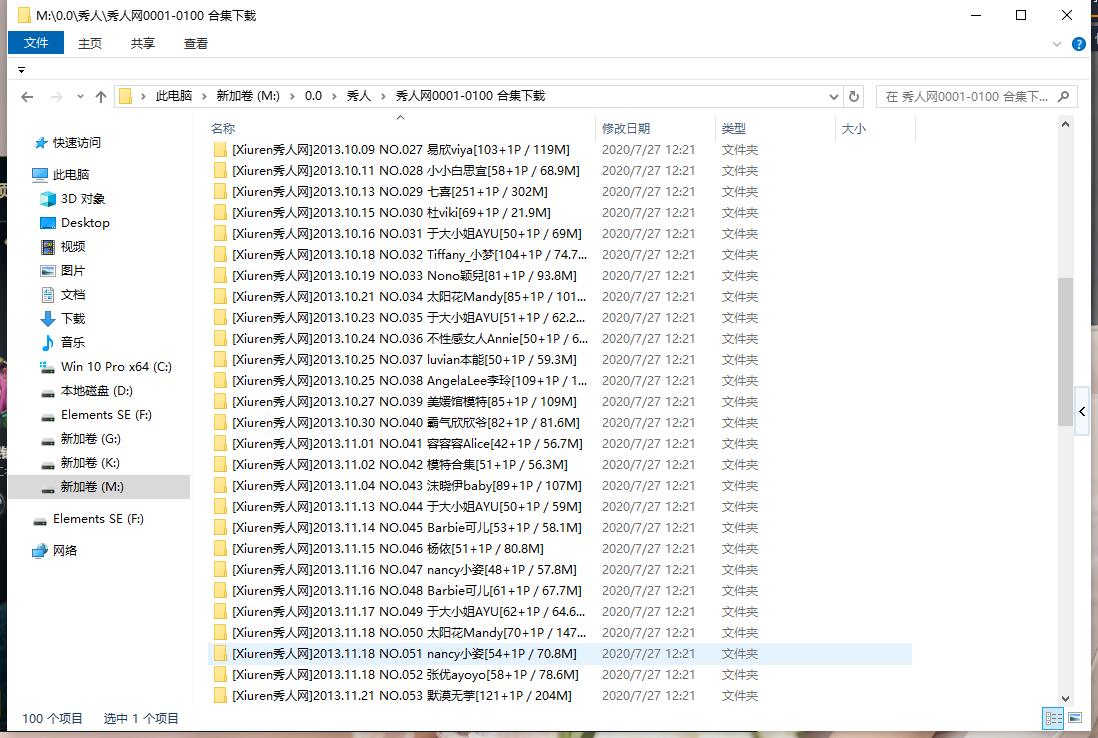The height and width of the screenshot is (738, 1098).
Task: Click the search magnifier icon
Action: (1064, 96)
